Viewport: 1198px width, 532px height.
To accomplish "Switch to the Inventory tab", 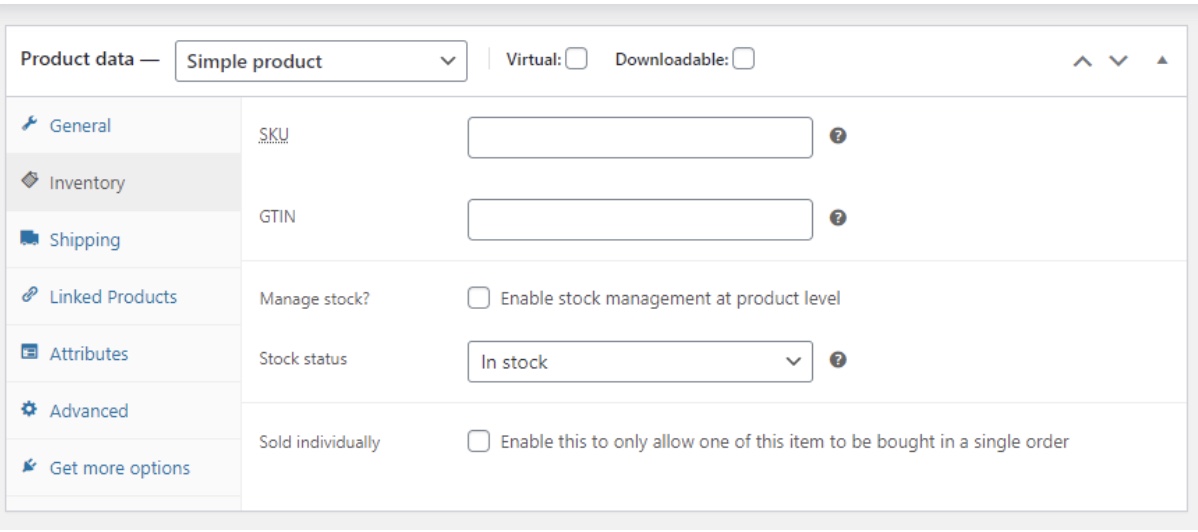I will (86, 183).
